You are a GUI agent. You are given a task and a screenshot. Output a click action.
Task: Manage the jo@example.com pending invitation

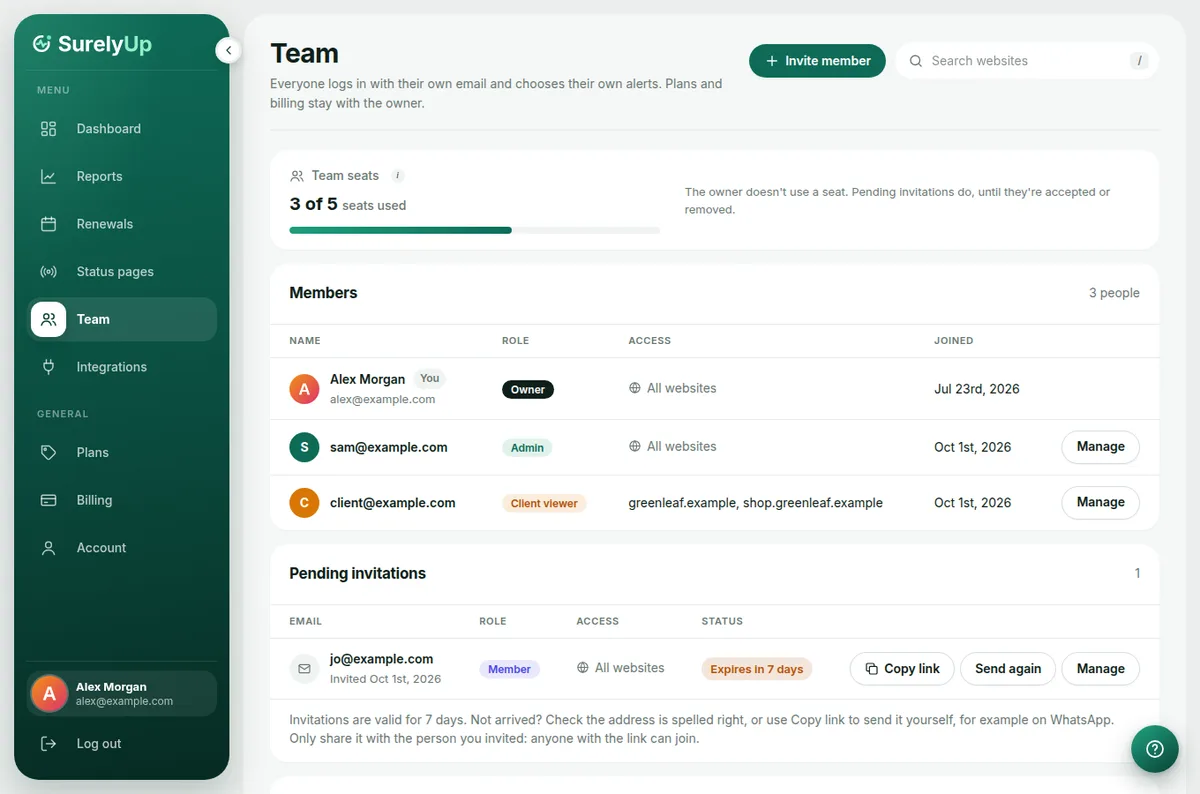(1100, 669)
